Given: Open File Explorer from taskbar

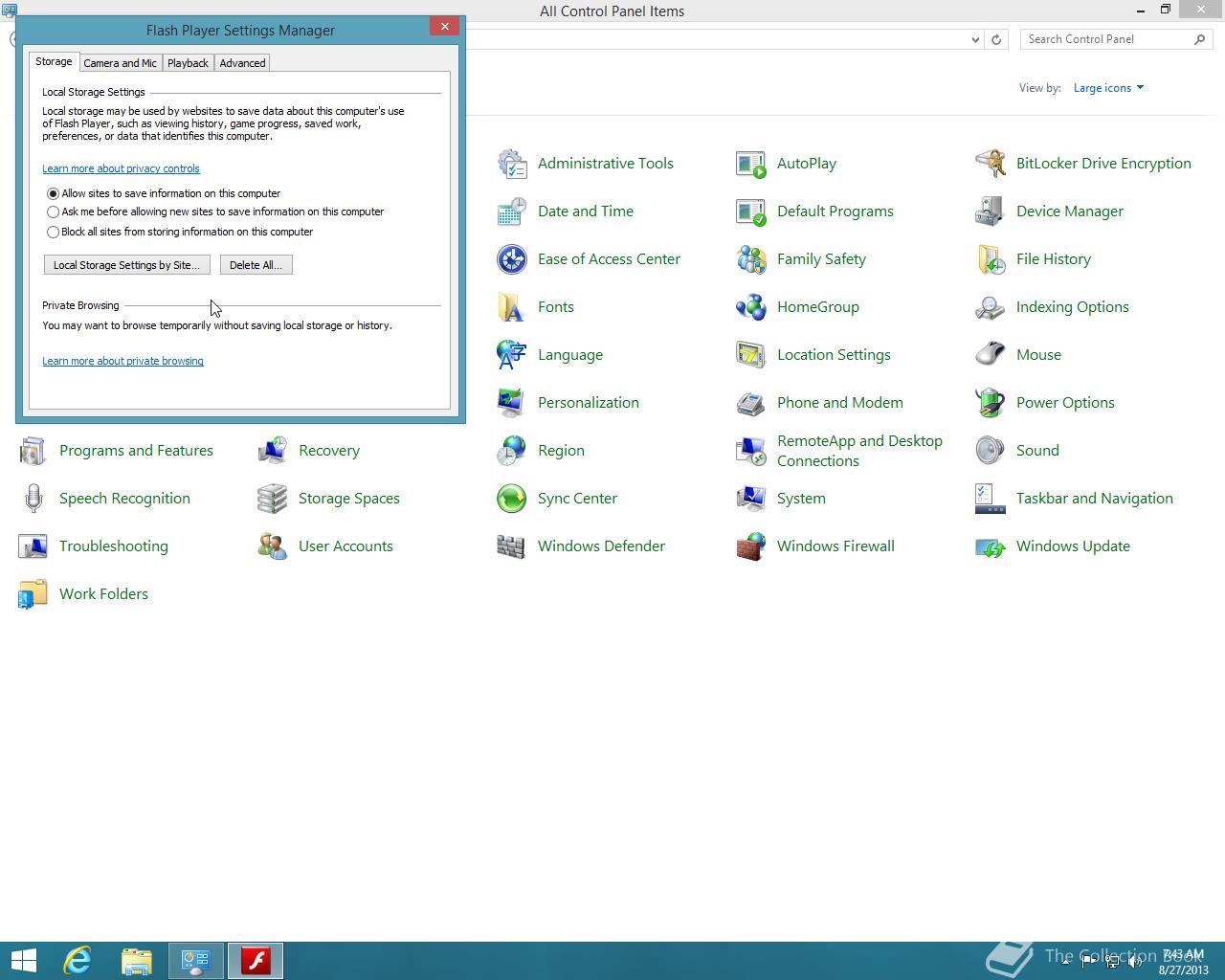Looking at the screenshot, I should coord(137,960).
